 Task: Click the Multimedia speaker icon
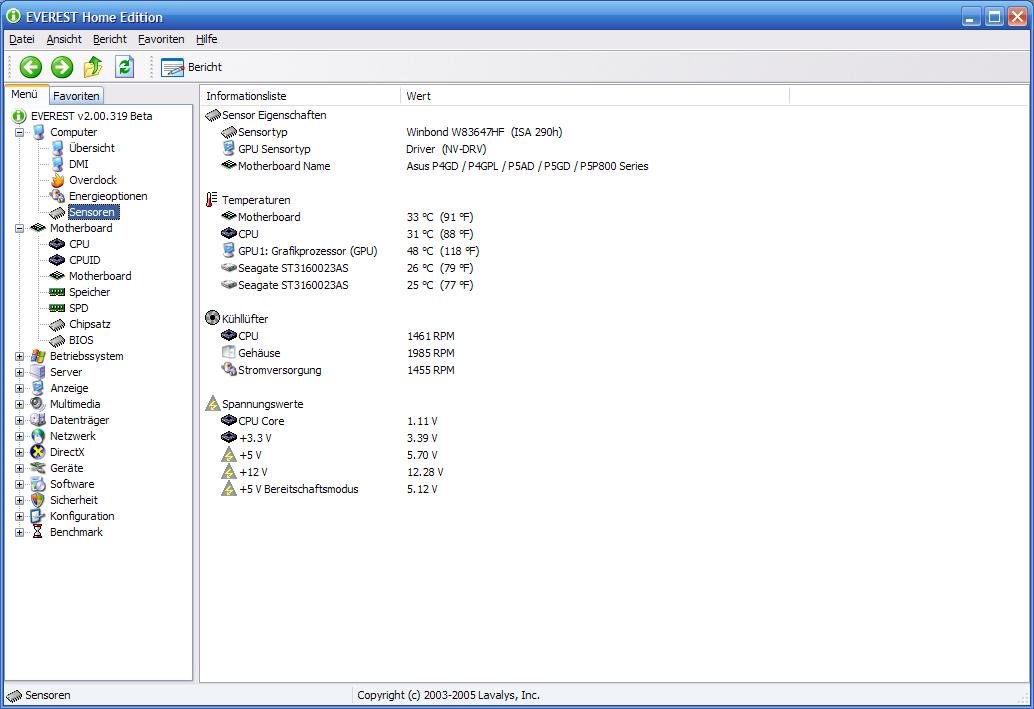click(38, 404)
